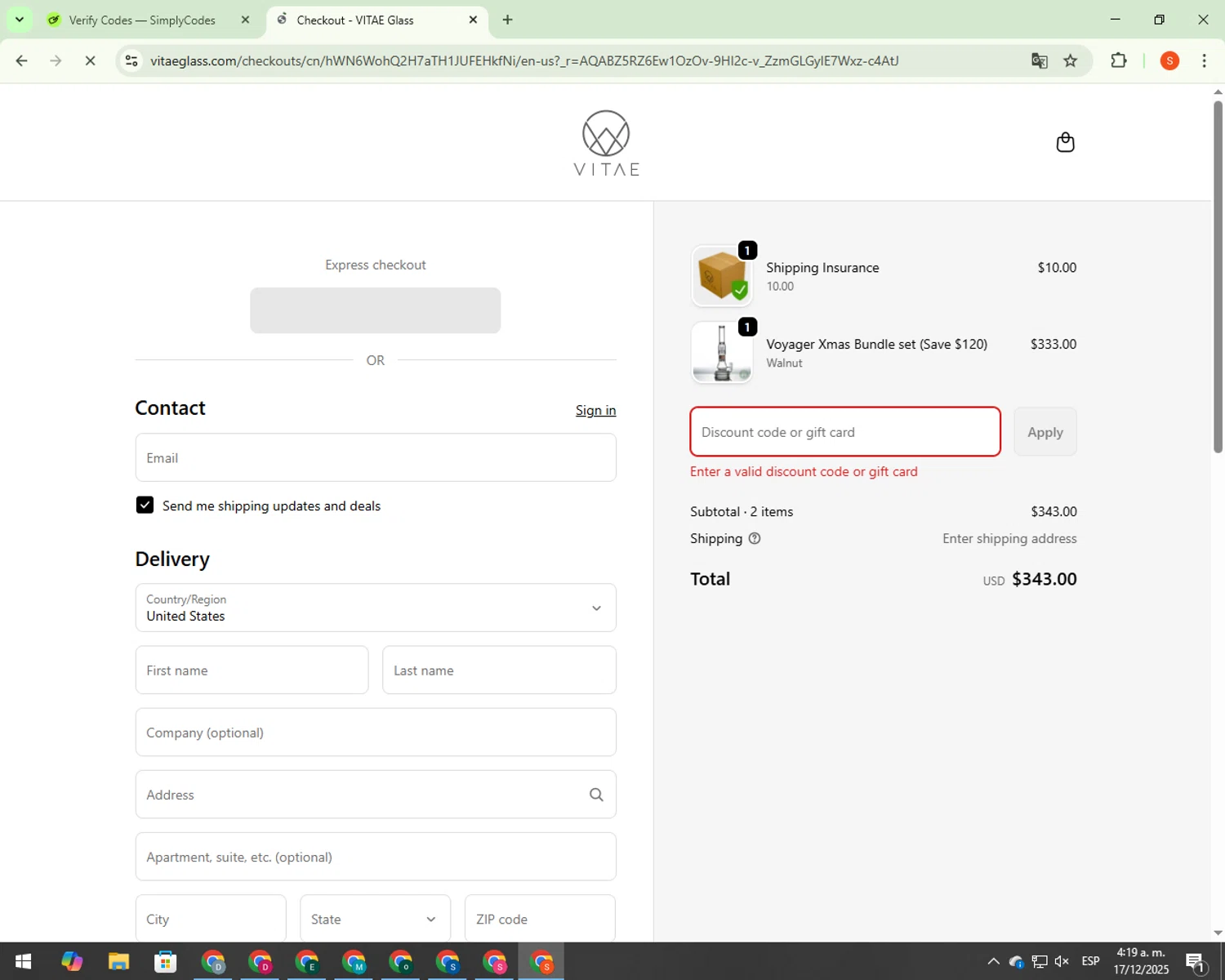Open Chrome with E profile badge

point(307,961)
